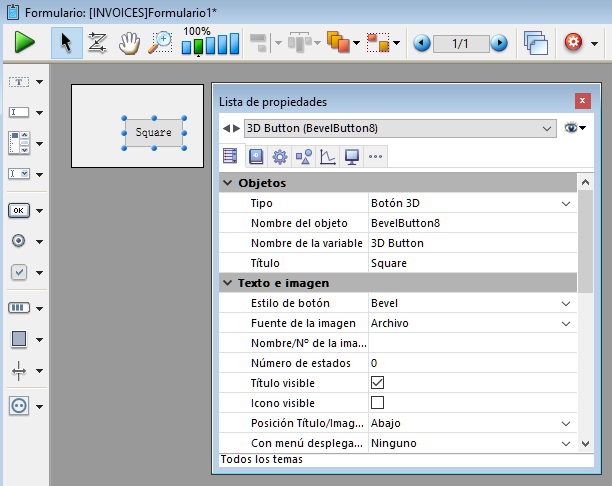
Task: Choose the entry order tool
Action: point(97,44)
